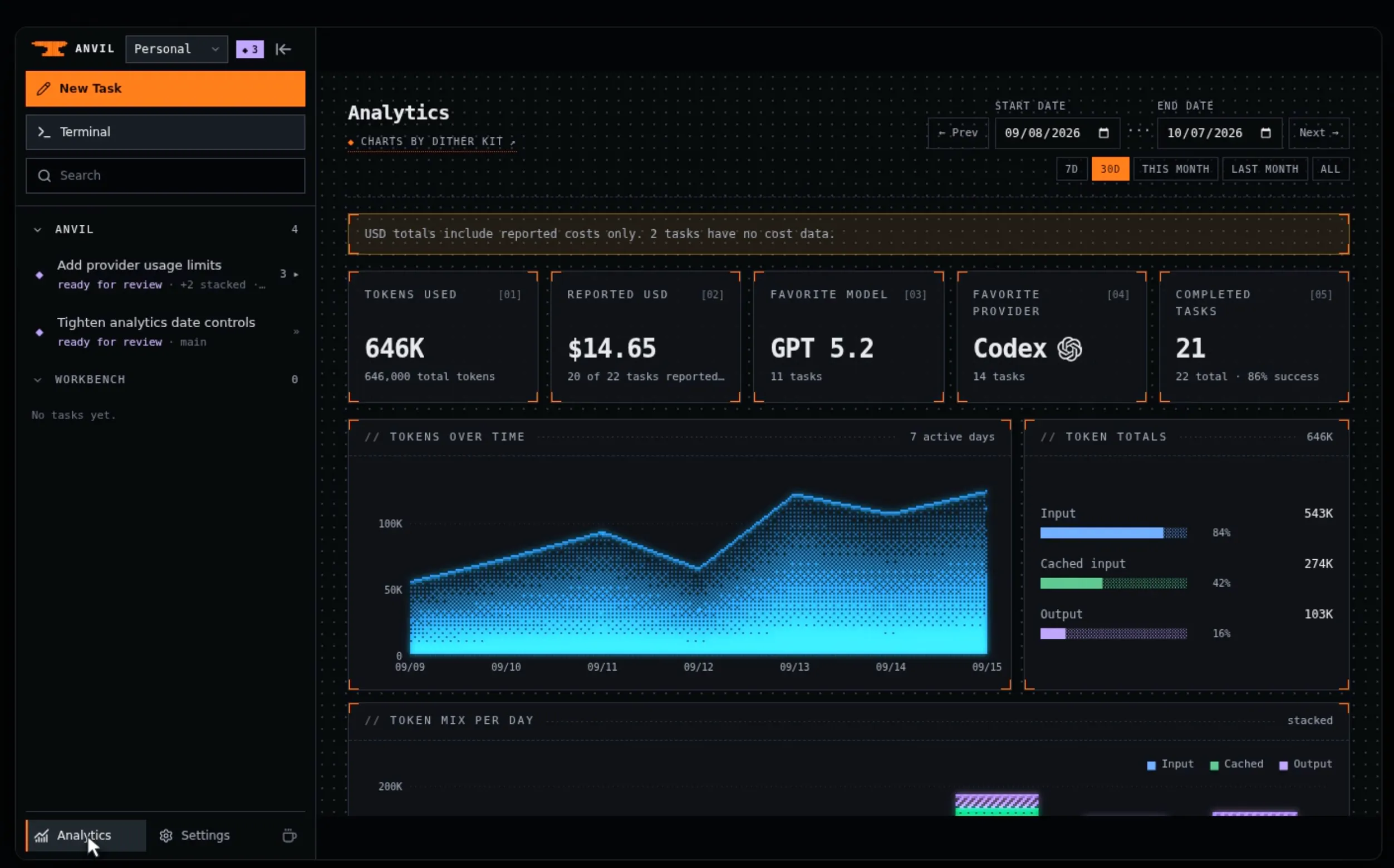Open the Terminal
1394x868 pixels.
(165, 132)
